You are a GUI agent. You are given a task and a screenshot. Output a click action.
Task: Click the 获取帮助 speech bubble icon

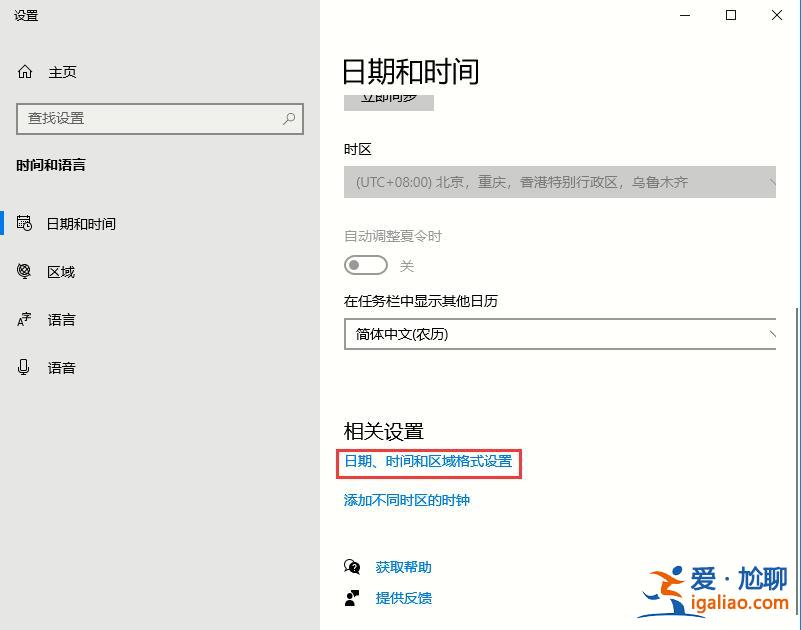[x=352, y=566]
